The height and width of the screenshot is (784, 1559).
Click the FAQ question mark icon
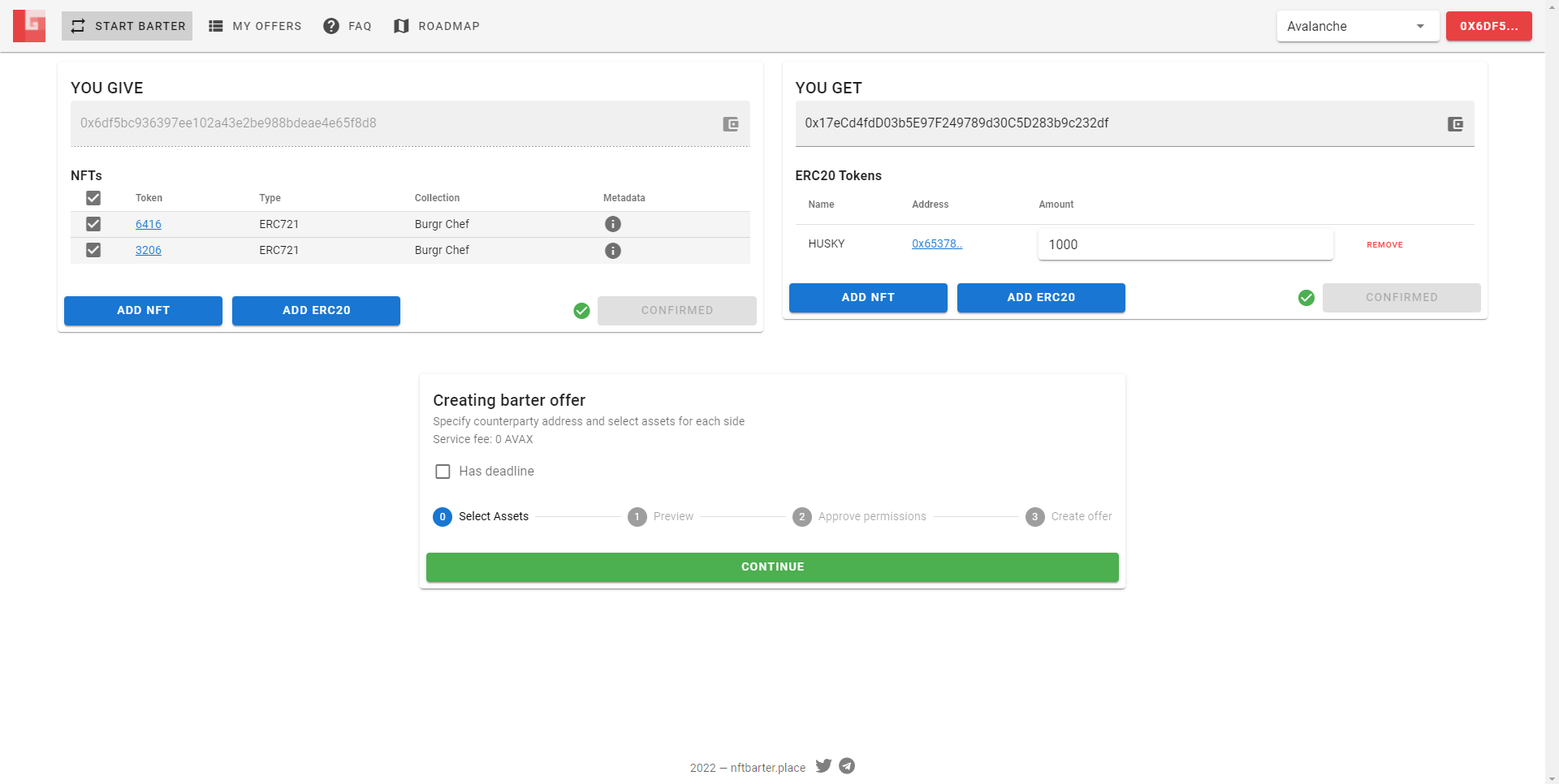pyautogui.click(x=331, y=26)
